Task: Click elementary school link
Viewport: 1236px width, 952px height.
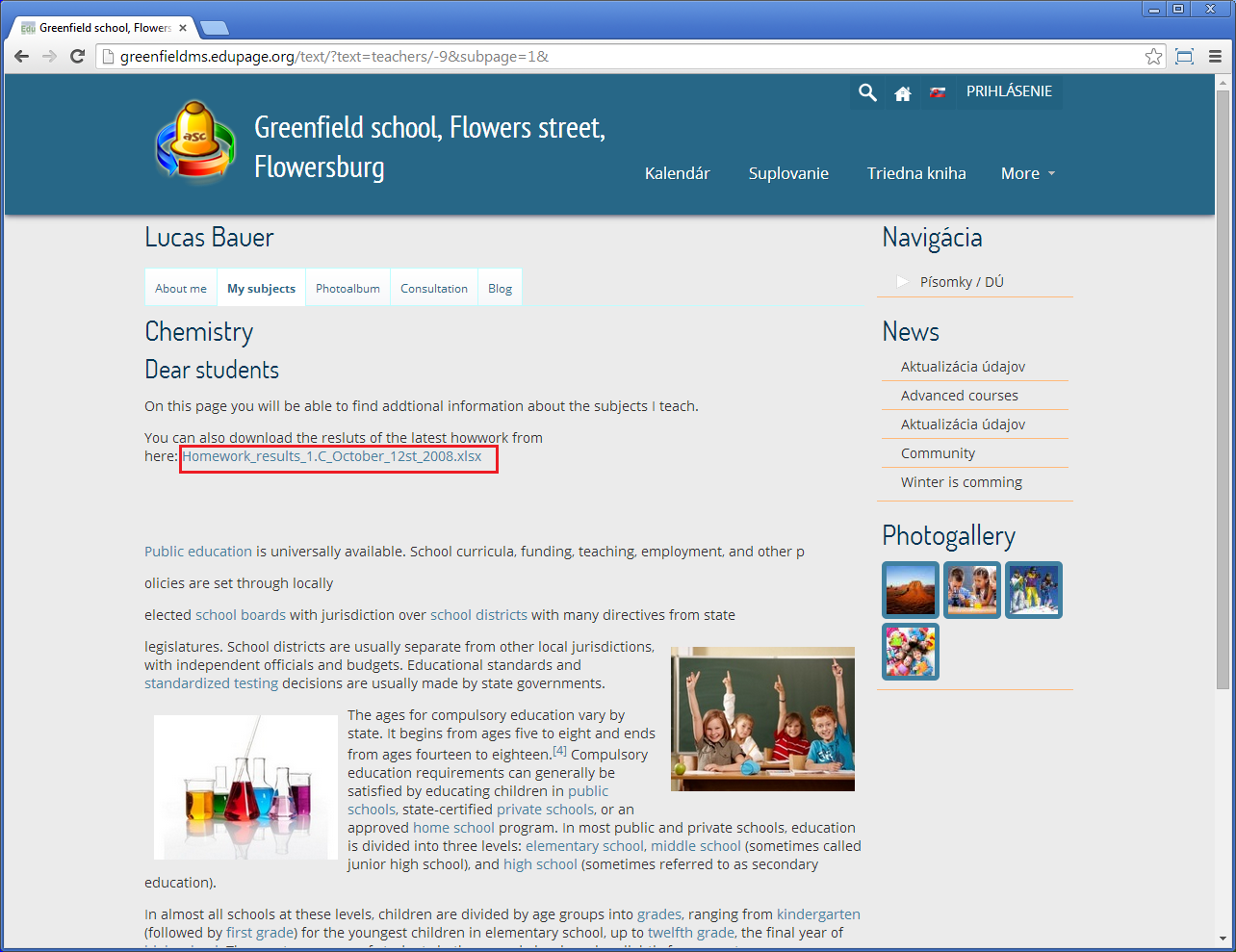Action: (x=584, y=846)
